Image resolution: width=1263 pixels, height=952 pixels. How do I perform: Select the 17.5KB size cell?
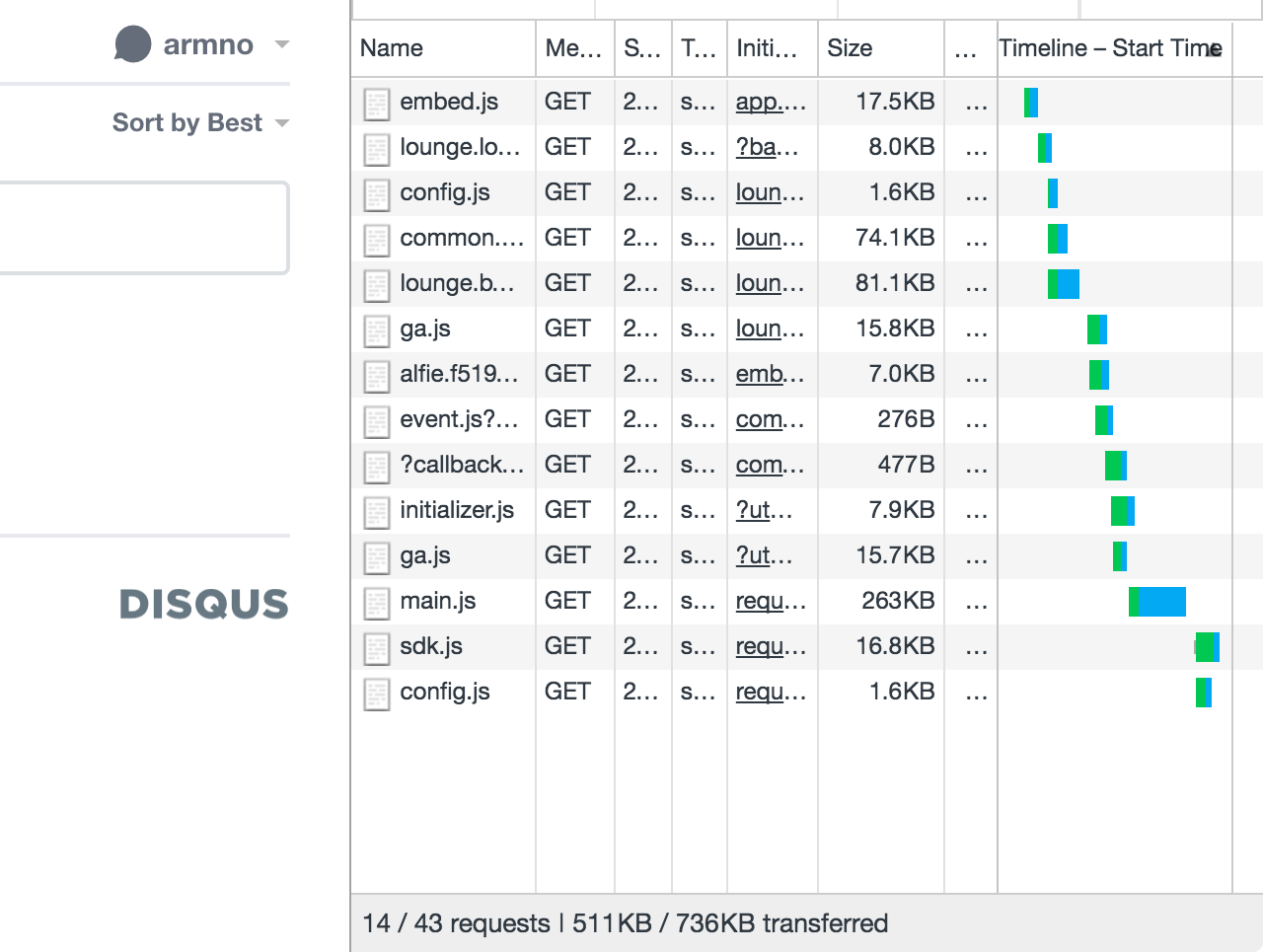coord(895,102)
